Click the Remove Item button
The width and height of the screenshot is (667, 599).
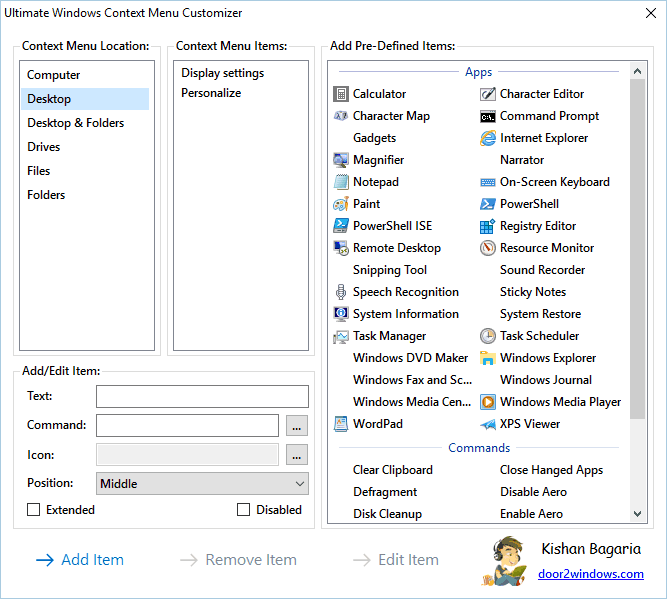coord(238,560)
